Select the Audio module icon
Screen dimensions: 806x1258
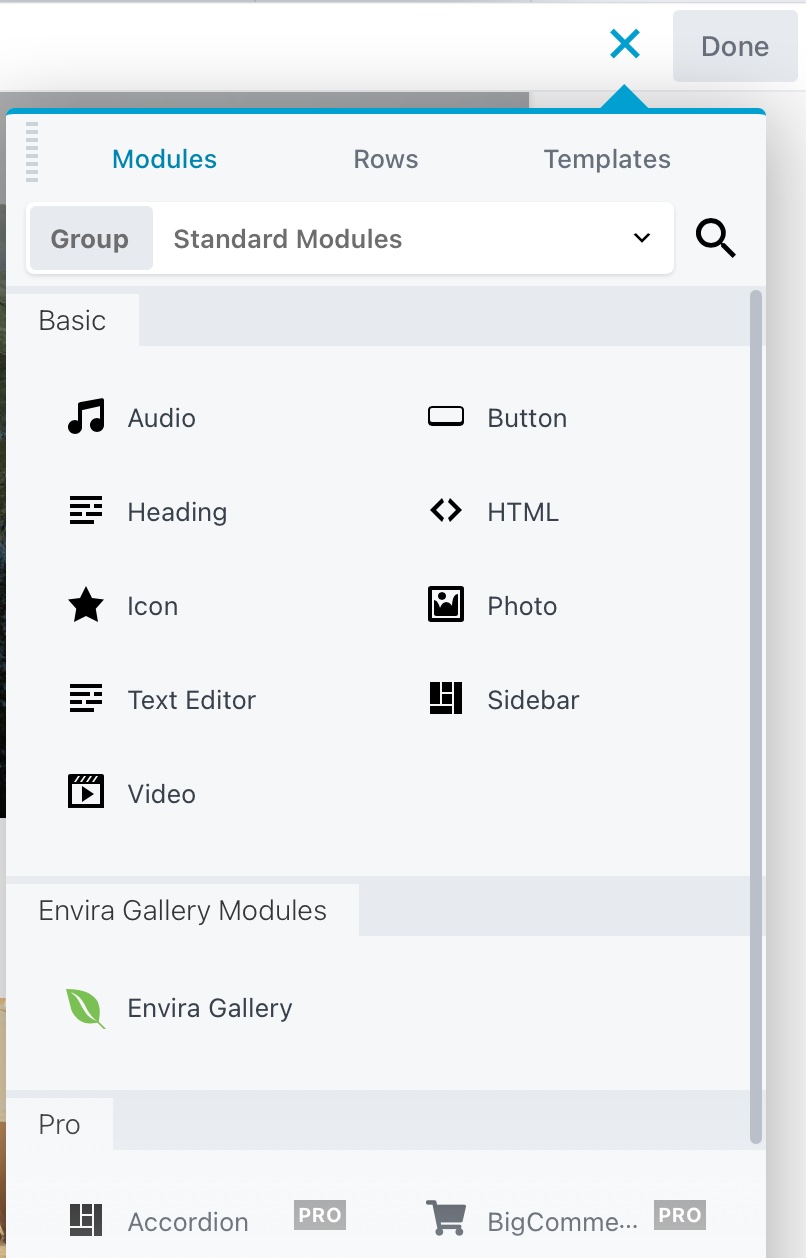86,417
